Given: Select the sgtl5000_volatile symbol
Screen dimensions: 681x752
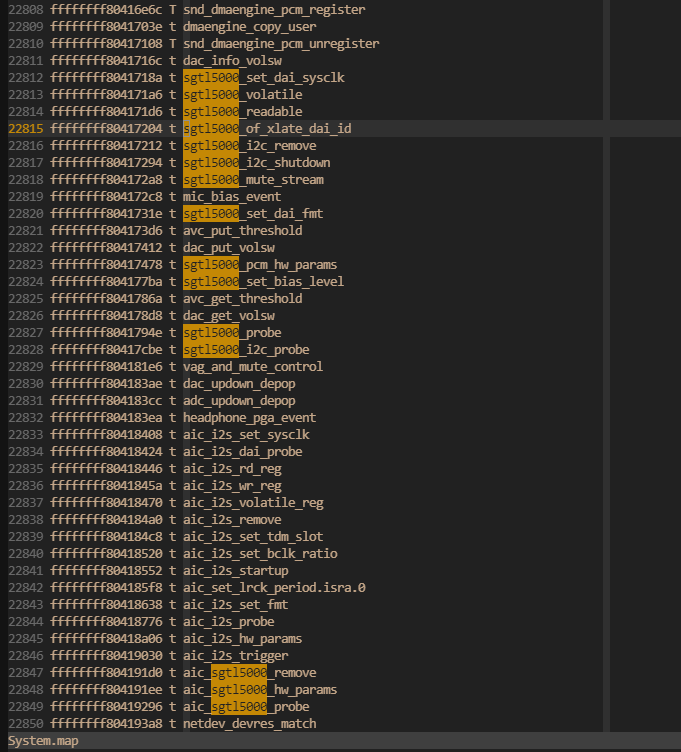Looking at the screenshot, I should click(243, 95).
